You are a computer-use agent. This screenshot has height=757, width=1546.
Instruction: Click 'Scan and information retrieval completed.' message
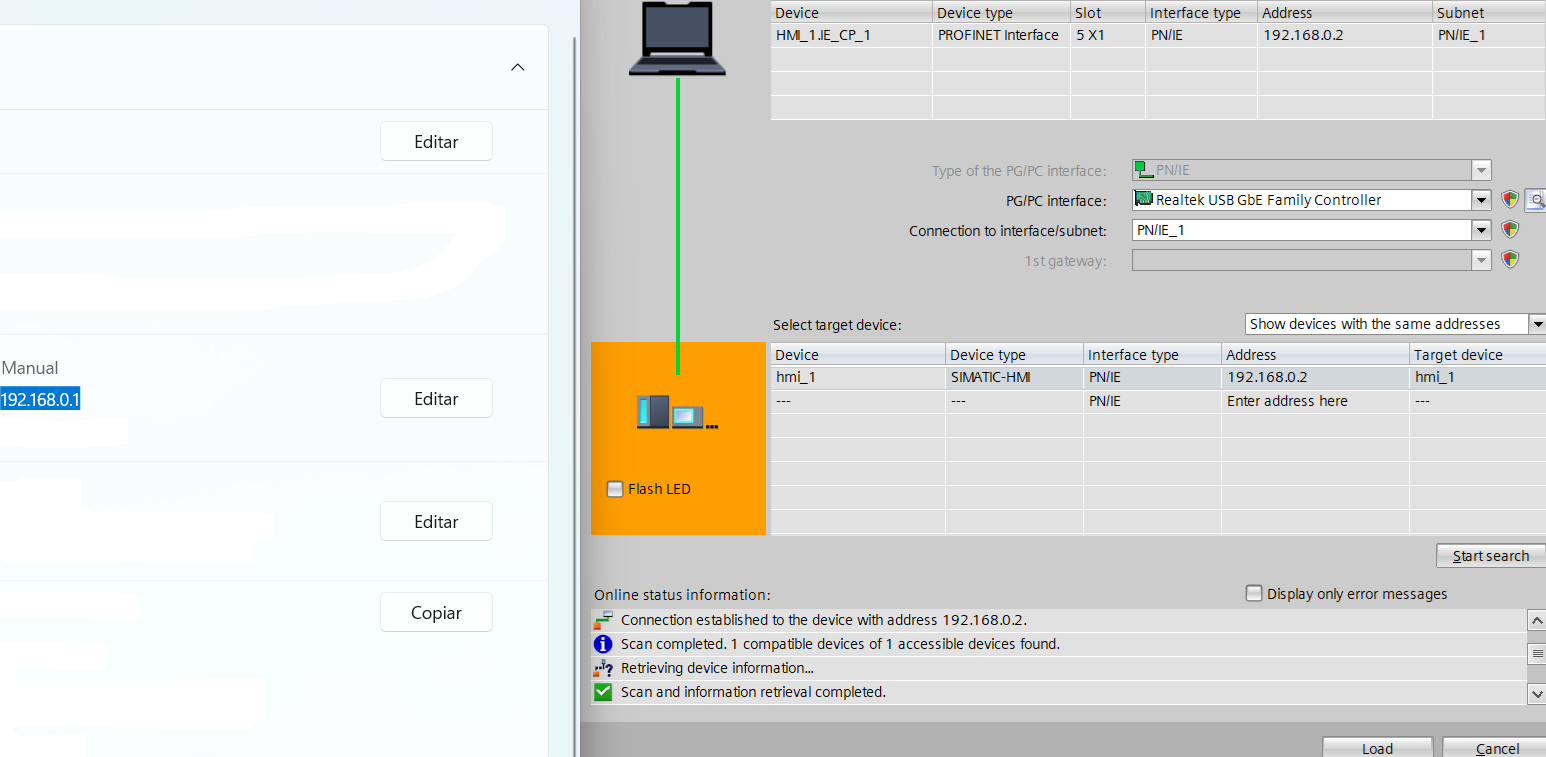(753, 692)
